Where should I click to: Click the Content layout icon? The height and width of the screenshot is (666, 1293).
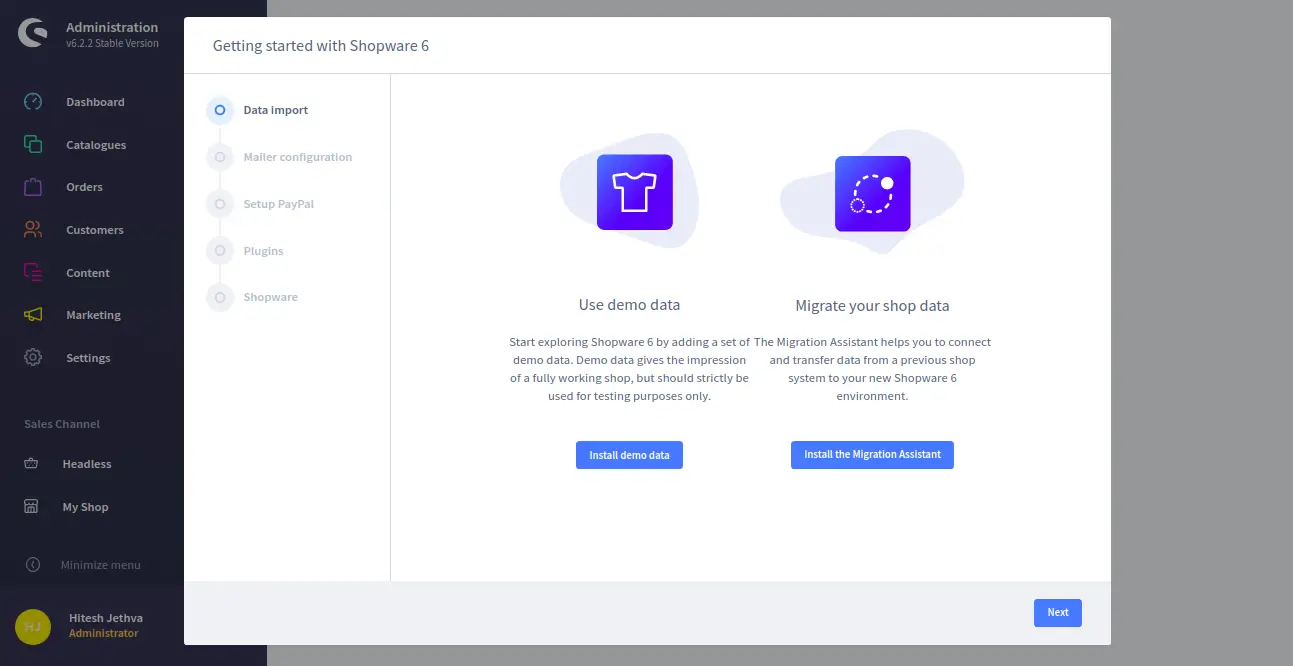click(x=33, y=272)
